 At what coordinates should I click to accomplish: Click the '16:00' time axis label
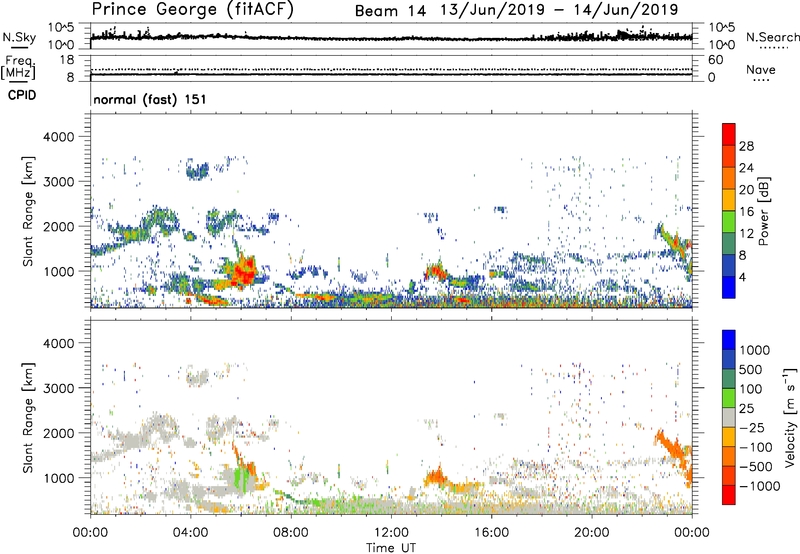pos(491,533)
